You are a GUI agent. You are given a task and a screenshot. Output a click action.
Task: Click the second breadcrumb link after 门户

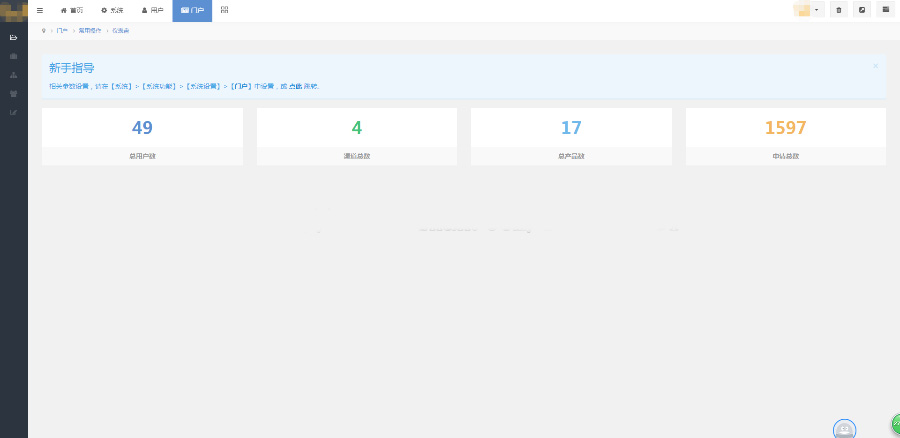[x=90, y=31]
